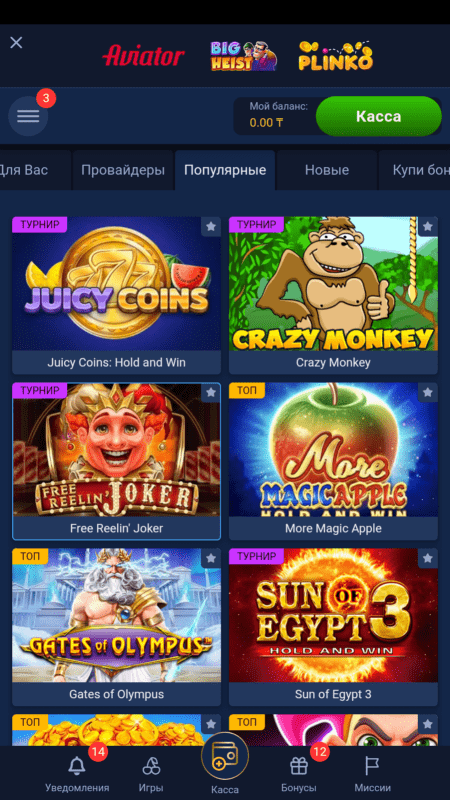Image resolution: width=450 pixels, height=800 pixels.
Task: Click the green Касса button
Action: click(x=379, y=116)
